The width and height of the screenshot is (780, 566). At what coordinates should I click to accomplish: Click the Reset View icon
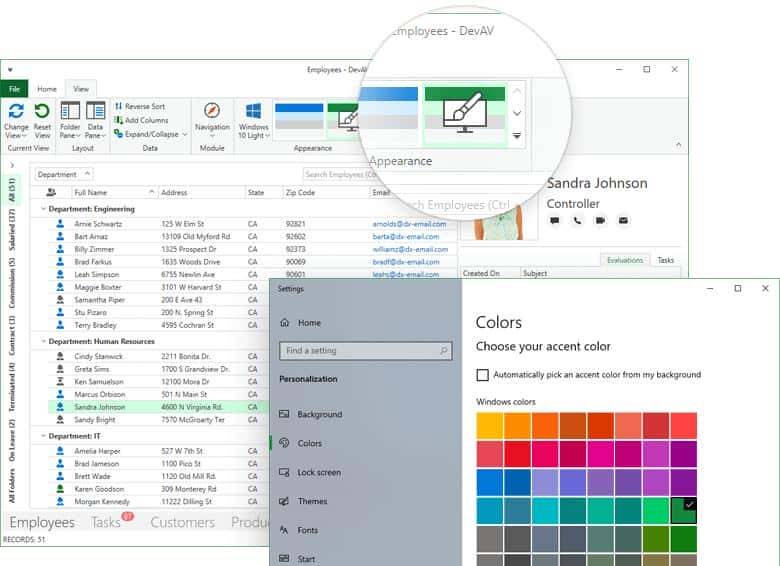pyautogui.click(x=42, y=110)
